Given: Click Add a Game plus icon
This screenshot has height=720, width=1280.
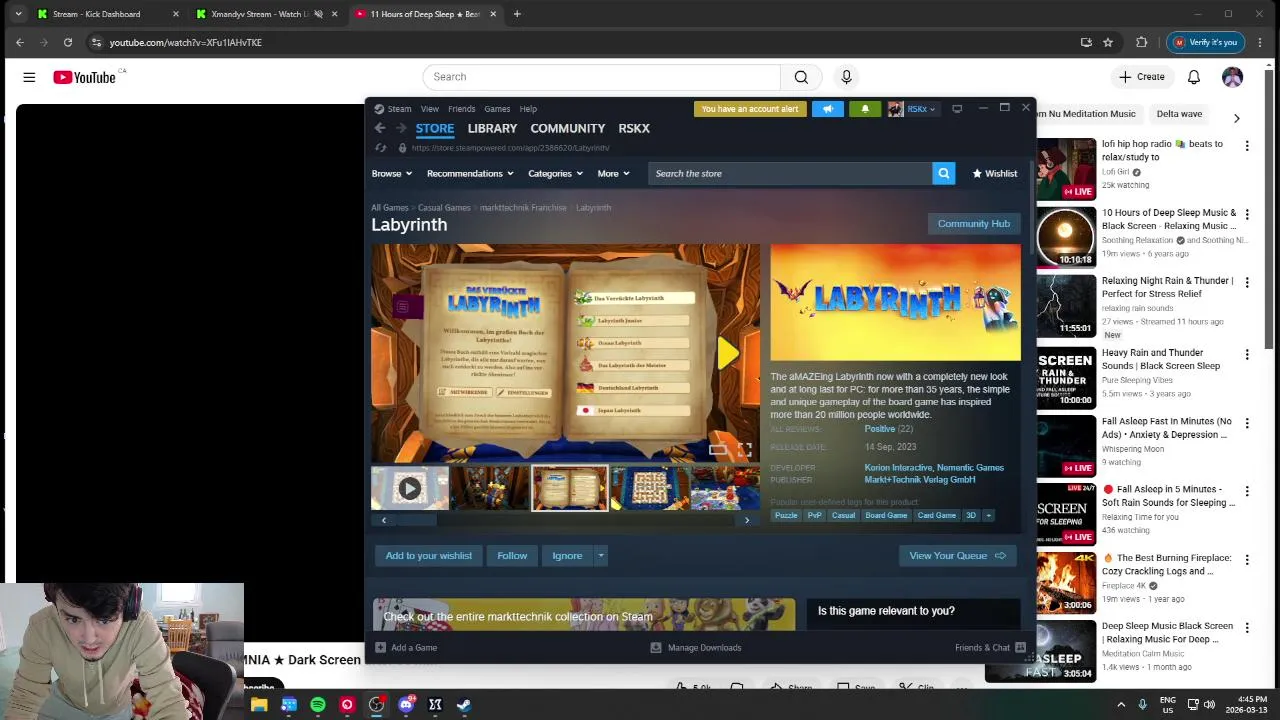Looking at the screenshot, I should pos(380,647).
